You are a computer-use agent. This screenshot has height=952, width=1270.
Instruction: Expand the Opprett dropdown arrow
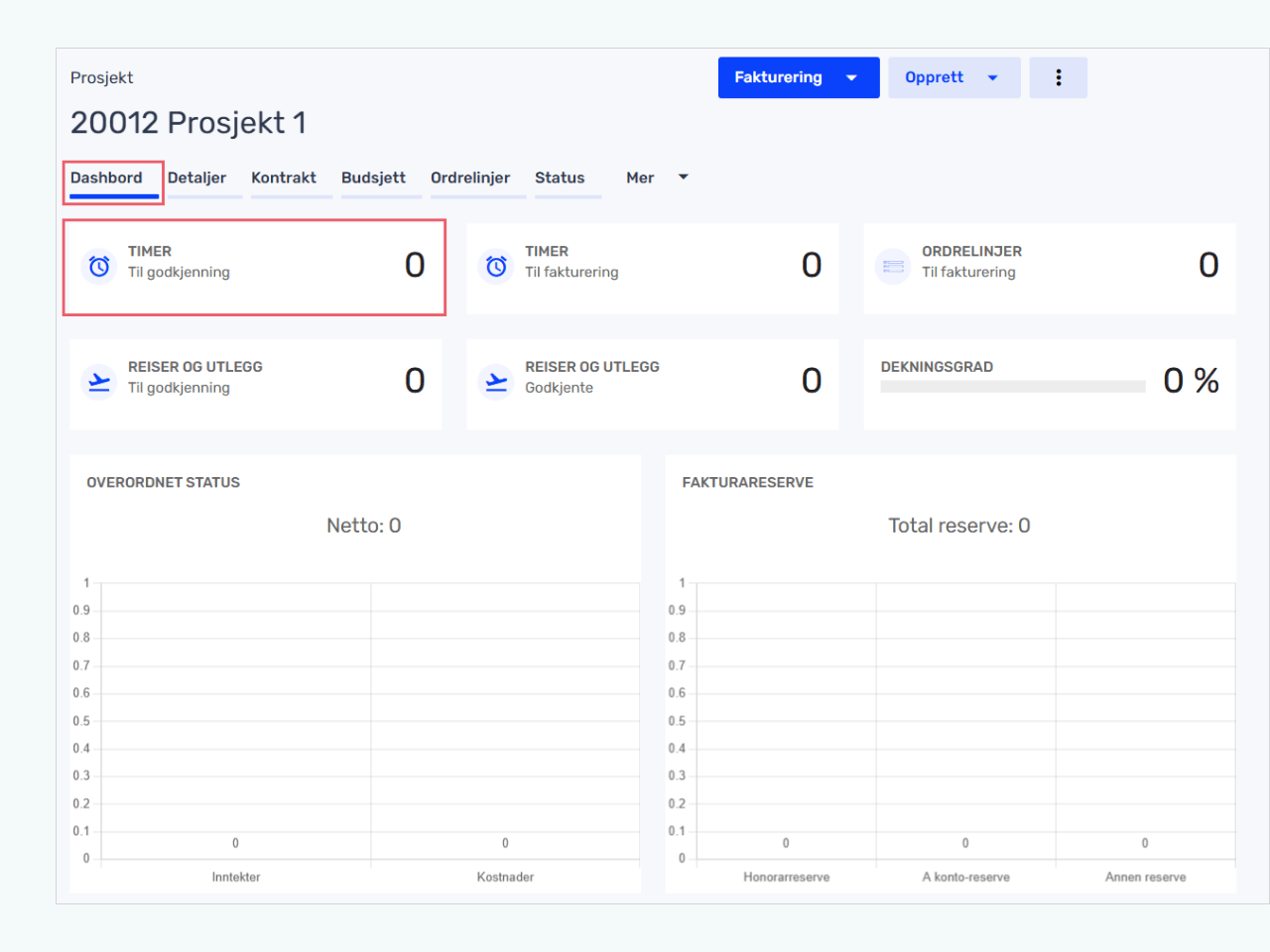tap(992, 77)
